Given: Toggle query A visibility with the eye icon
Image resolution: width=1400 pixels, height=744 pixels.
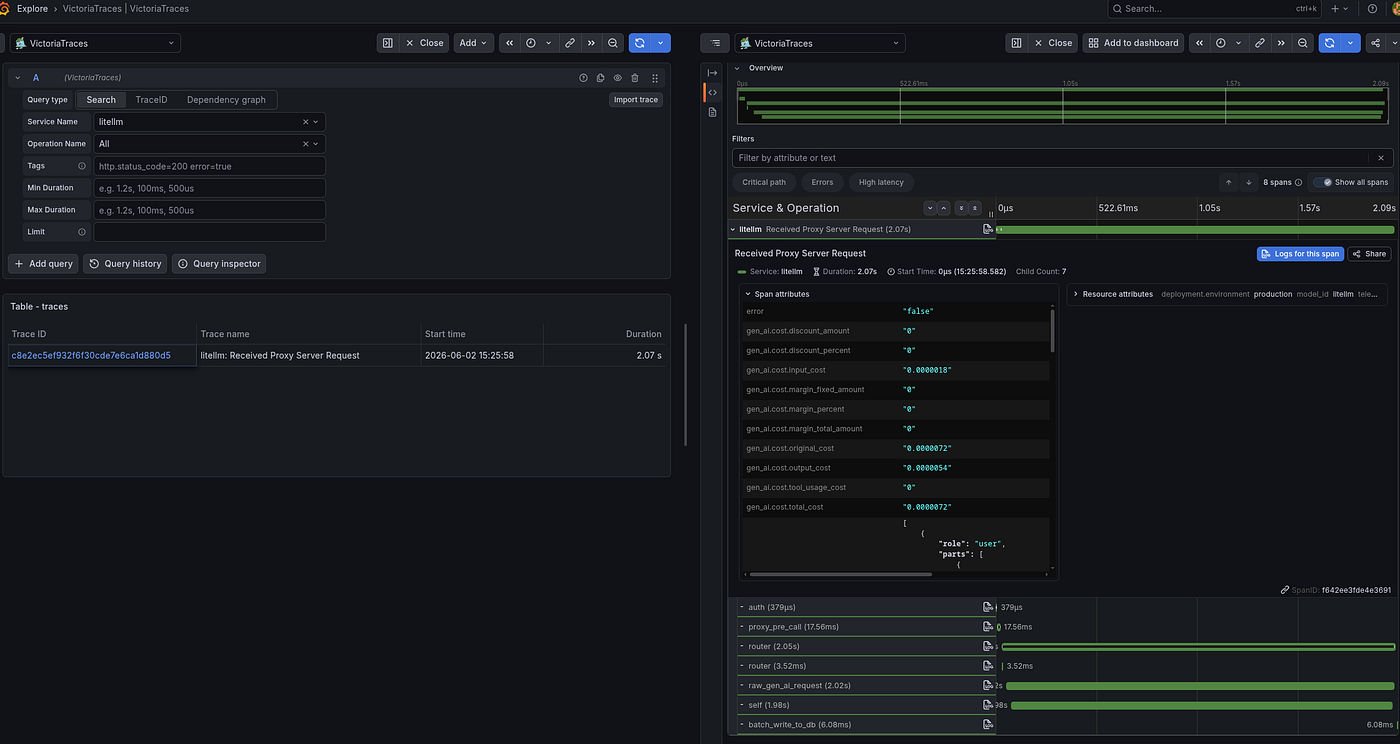Looking at the screenshot, I should tap(618, 78).
